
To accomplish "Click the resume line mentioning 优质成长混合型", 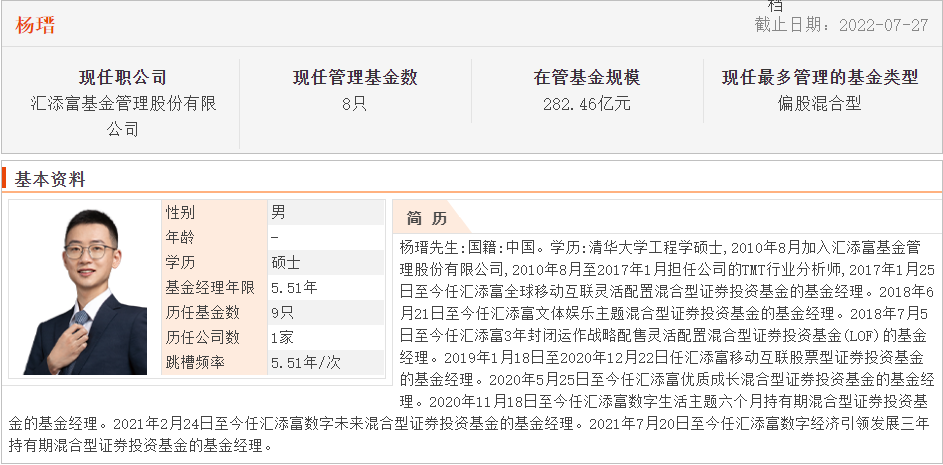I will point(668,380).
